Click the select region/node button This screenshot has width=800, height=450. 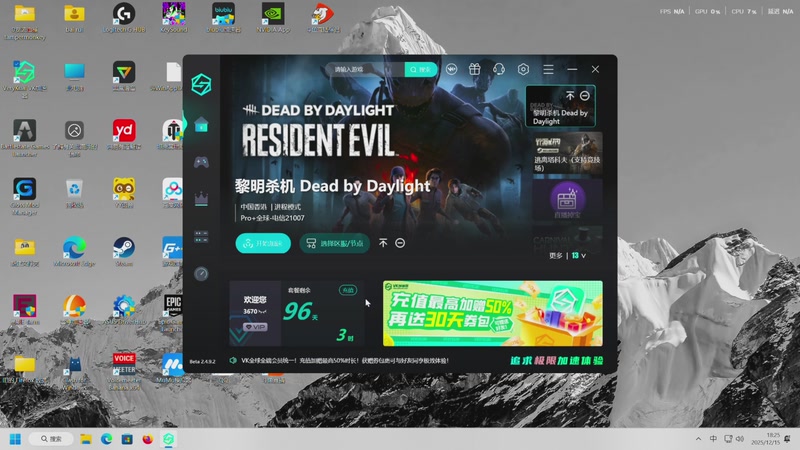coord(335,243)
